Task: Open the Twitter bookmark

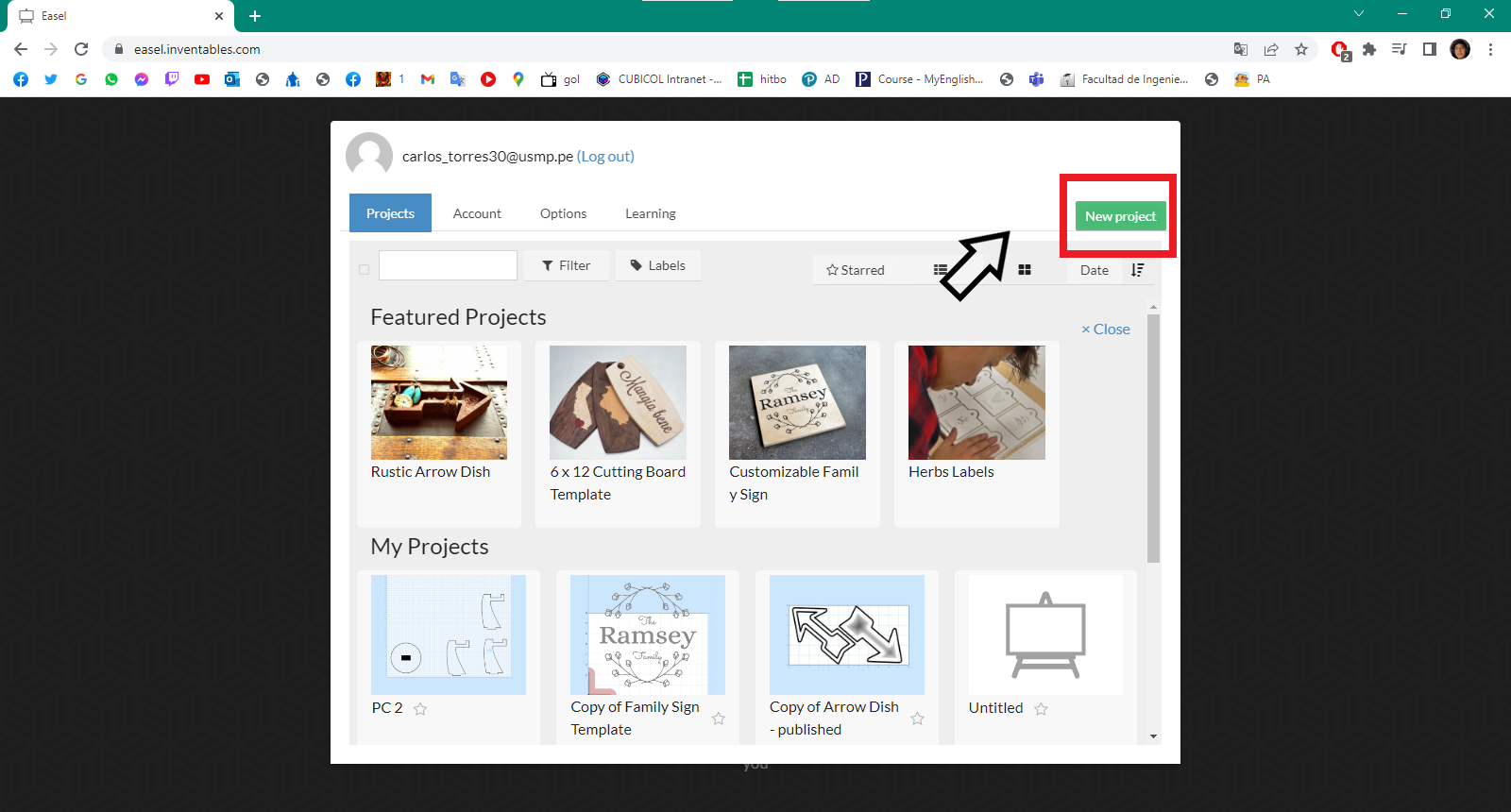Action: click(x=51, y=79)
